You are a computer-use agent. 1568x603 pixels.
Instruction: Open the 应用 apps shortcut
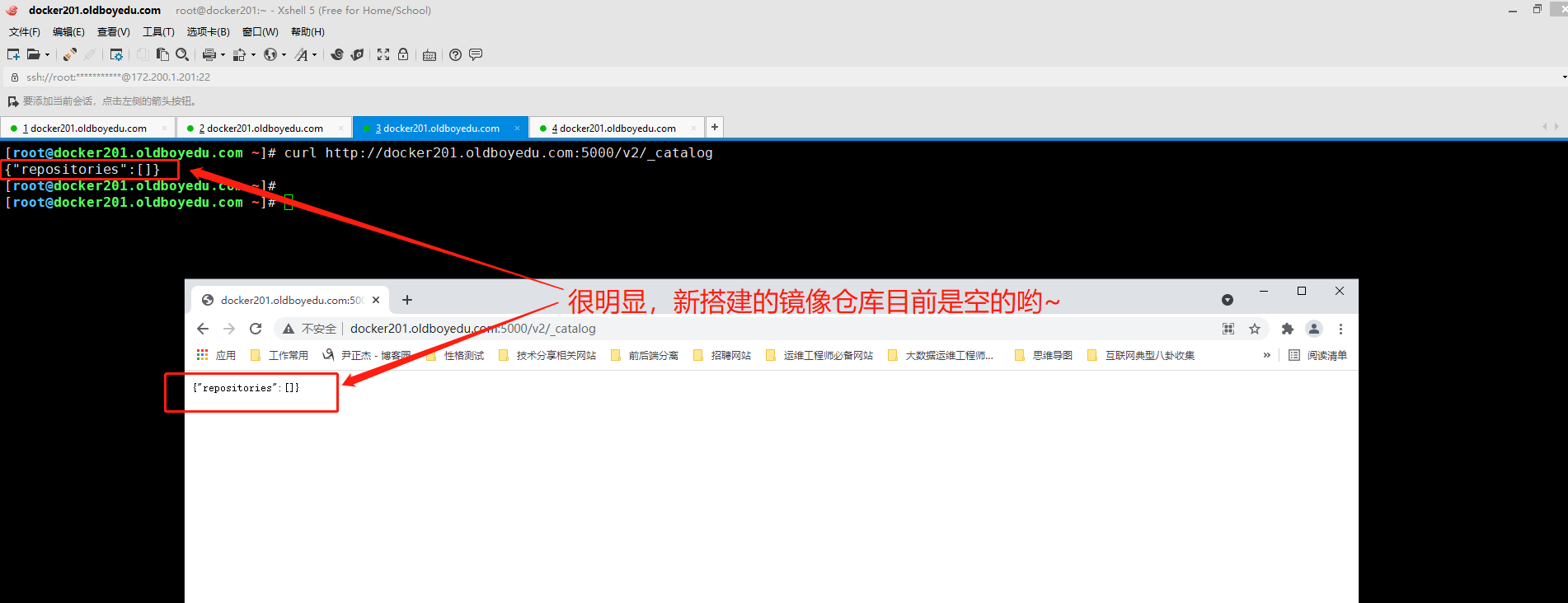tap(216, 355)
